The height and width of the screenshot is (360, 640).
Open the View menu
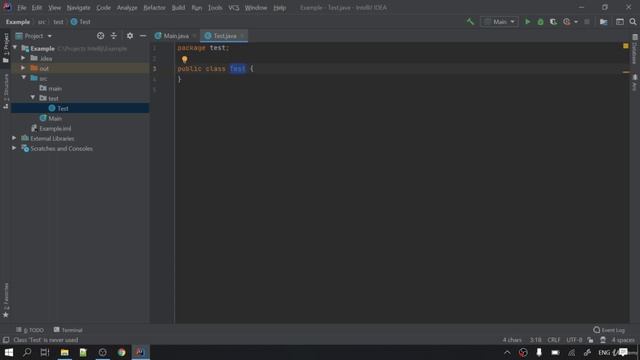(54, 8)
